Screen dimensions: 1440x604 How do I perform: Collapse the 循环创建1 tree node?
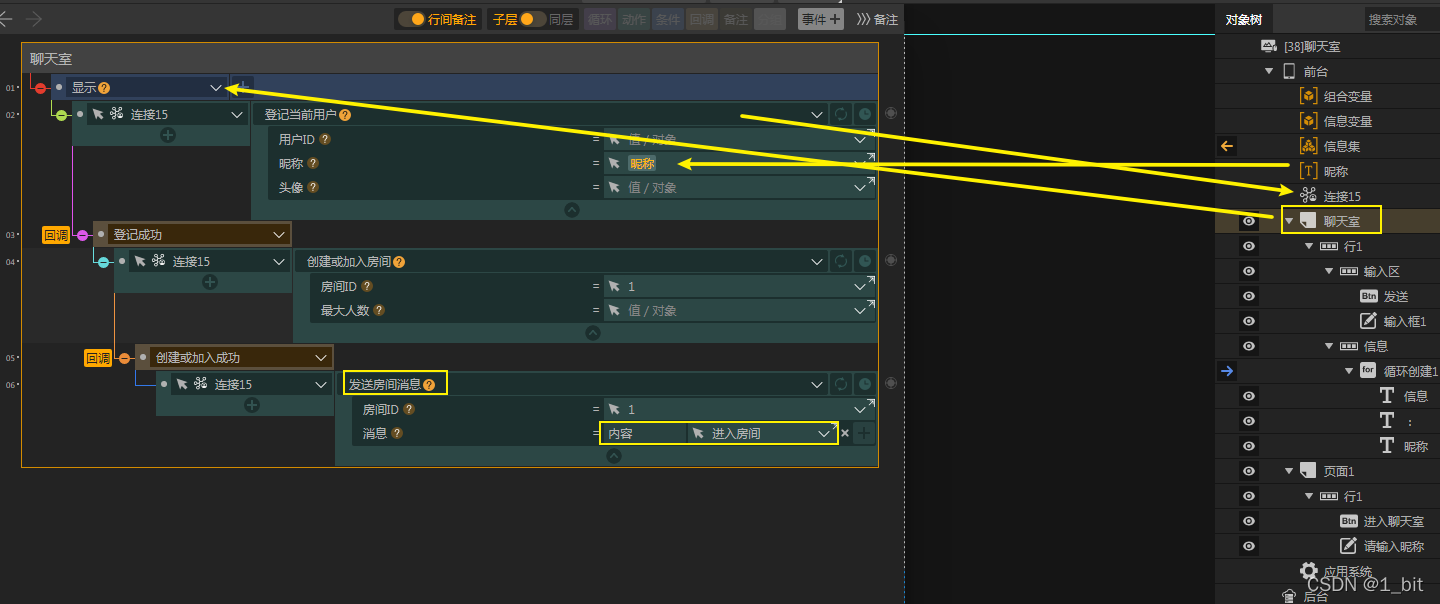click(1349, 372)
